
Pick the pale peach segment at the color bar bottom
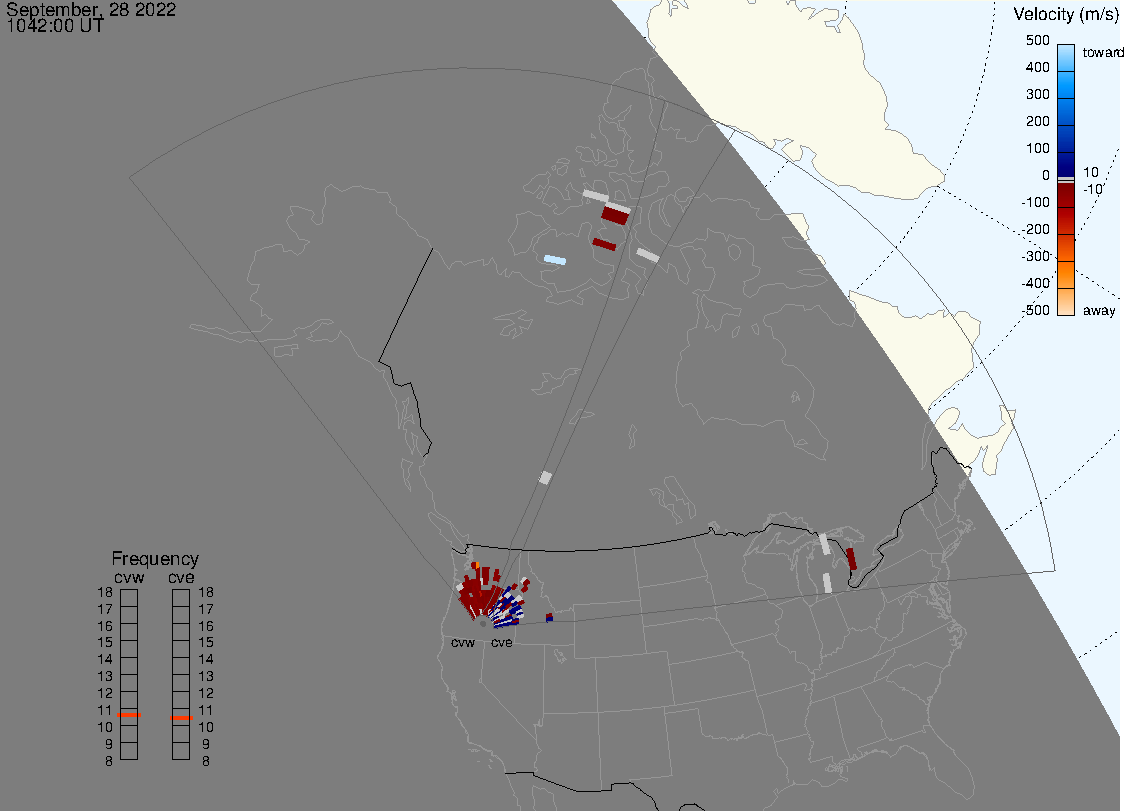pyautogui.click(x=1066, y=302)
